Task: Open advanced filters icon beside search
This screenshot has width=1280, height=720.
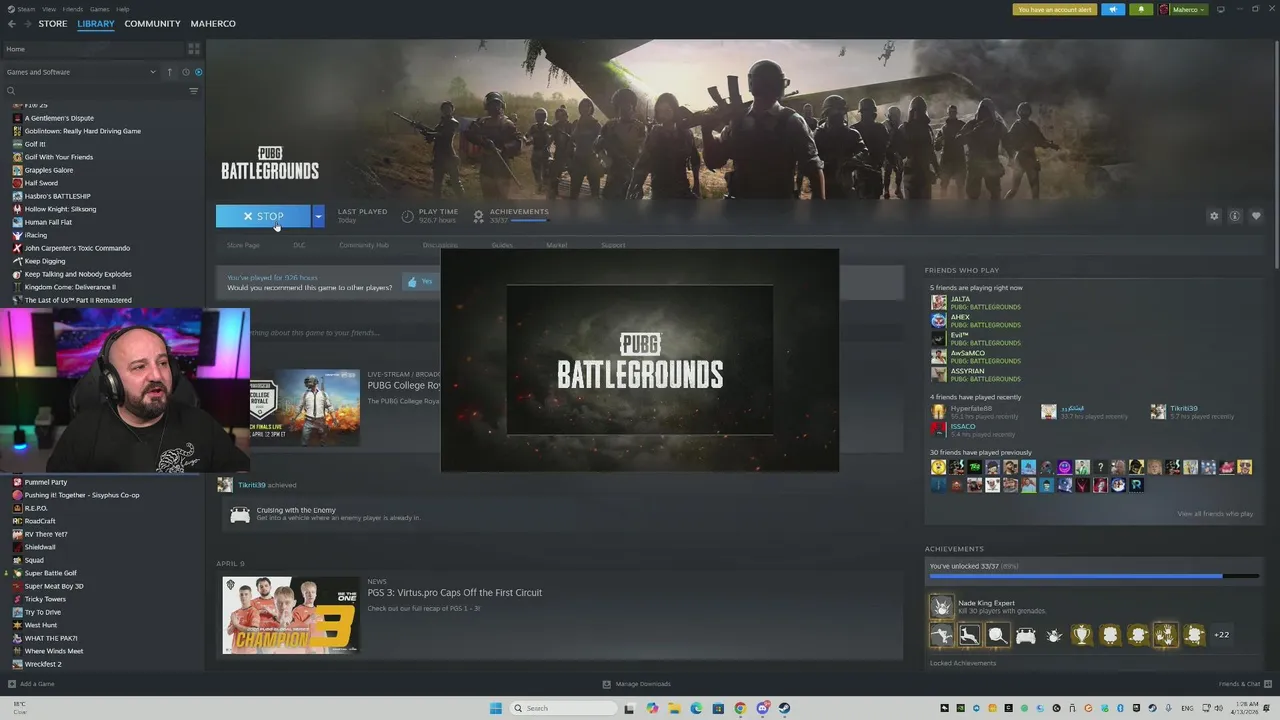Action: pos(194,91)
